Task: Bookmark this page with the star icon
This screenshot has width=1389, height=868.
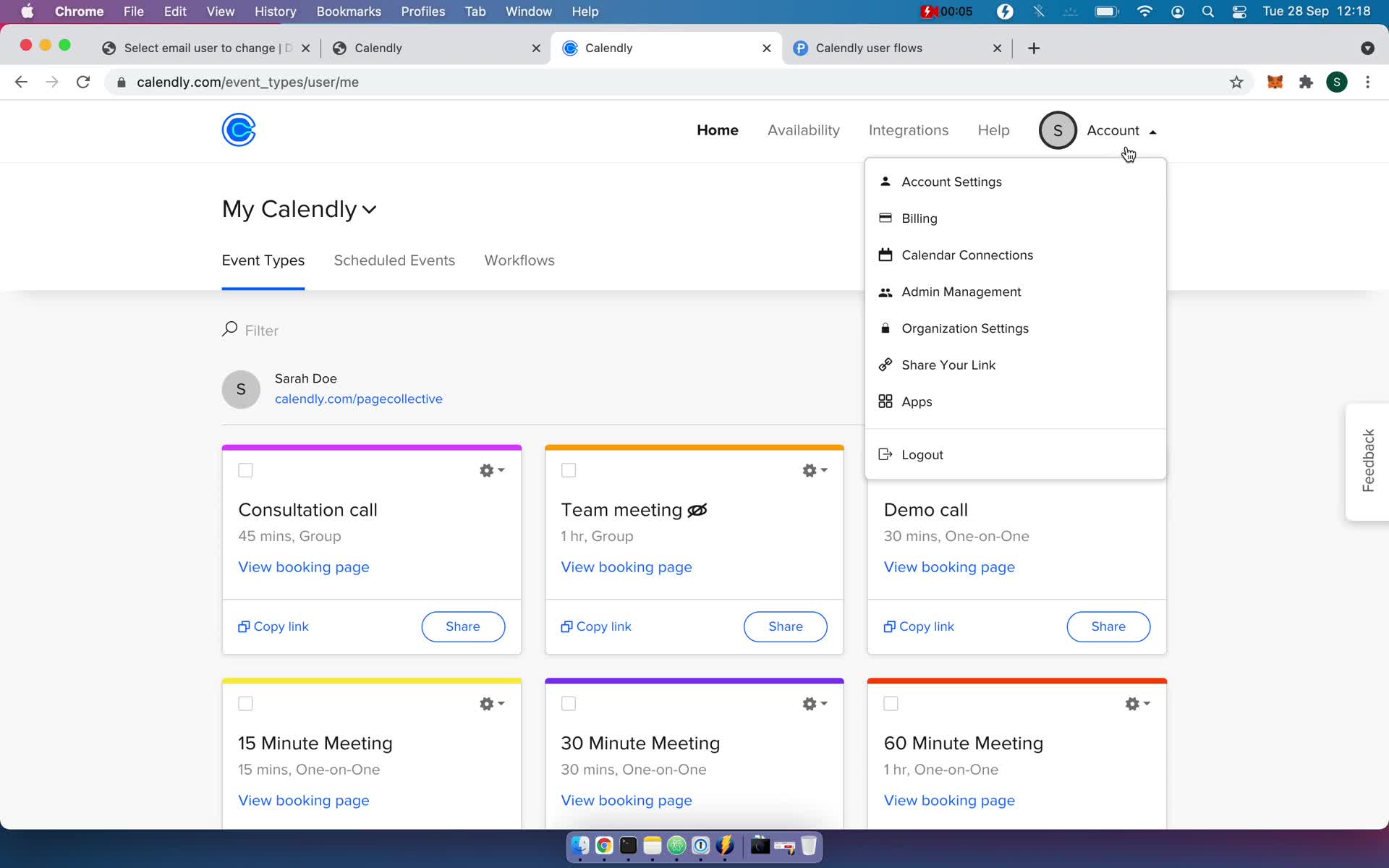Action: [1236, 82]
